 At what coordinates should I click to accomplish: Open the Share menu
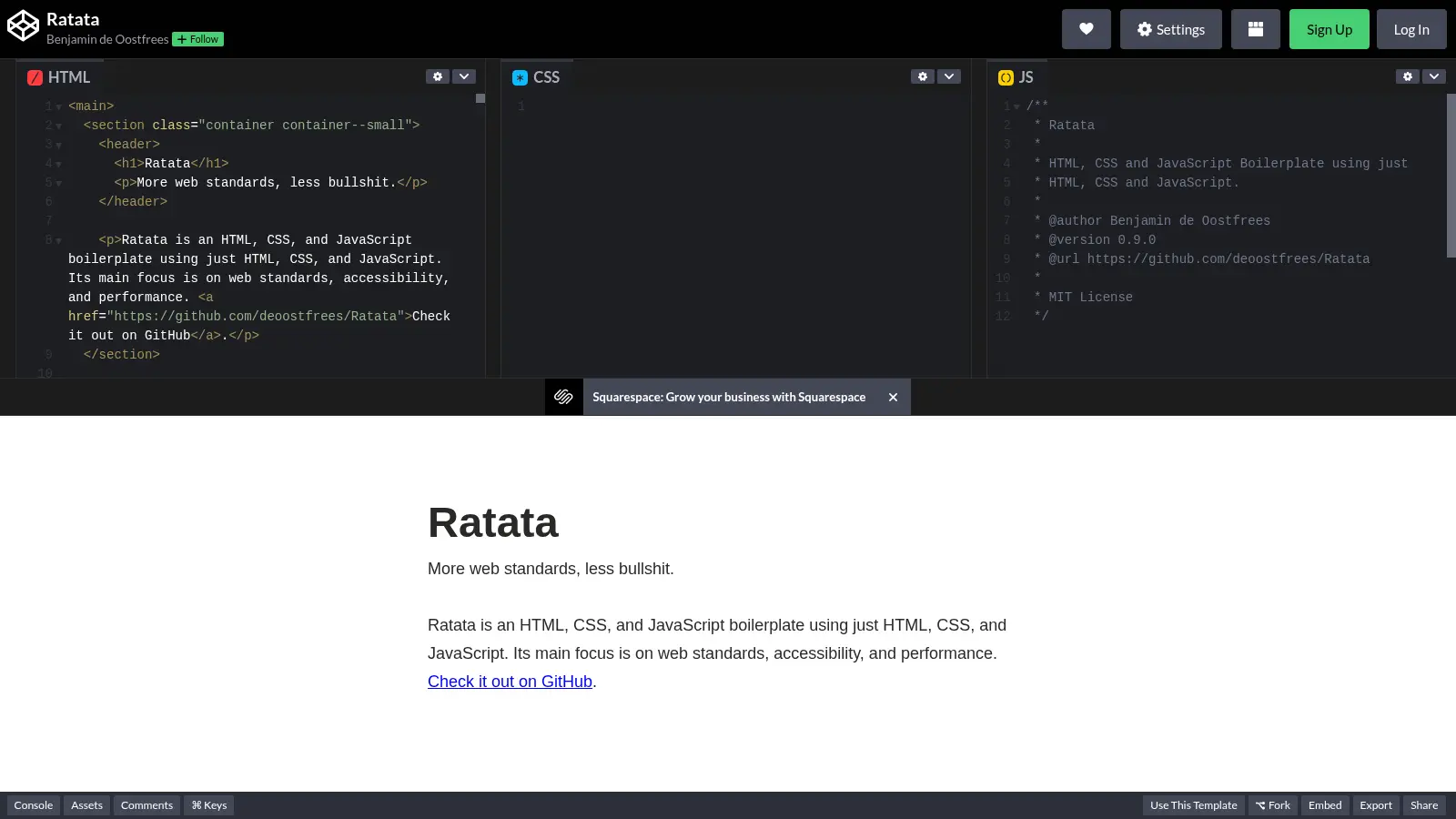(1424, 805)
